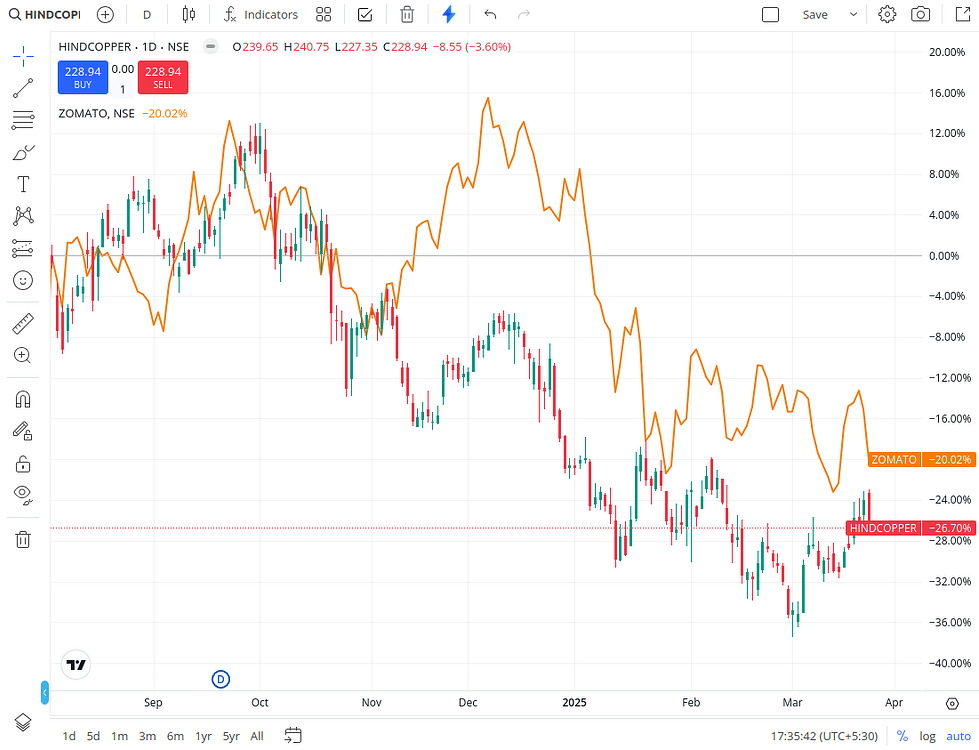Click the blue D dividend marker on the timeline

pyautogui.click(x=220, y=679)
